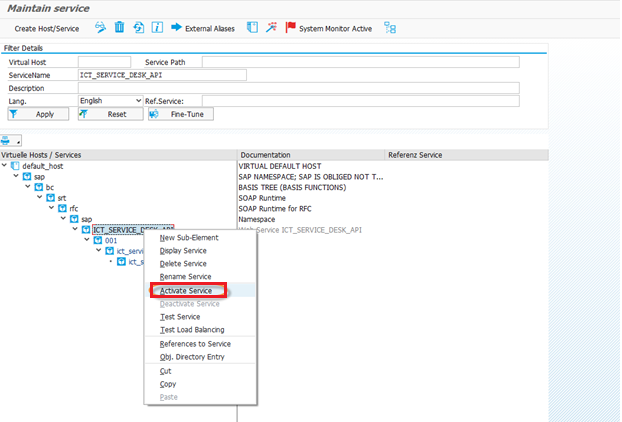Image resolution: width=622 pixels, height=422 pixels.
Task: Collapse the srt tree node
Action: 40,198
